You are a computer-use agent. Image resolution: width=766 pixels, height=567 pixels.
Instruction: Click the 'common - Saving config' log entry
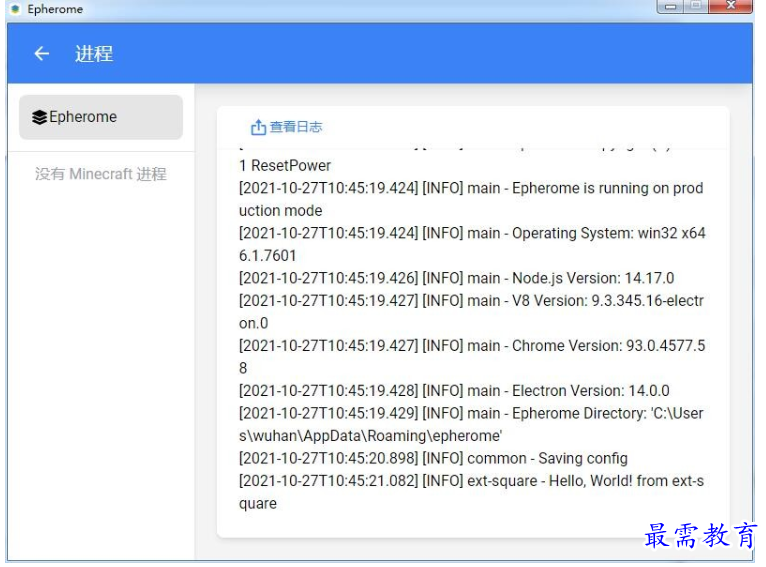tap(433, 458)
